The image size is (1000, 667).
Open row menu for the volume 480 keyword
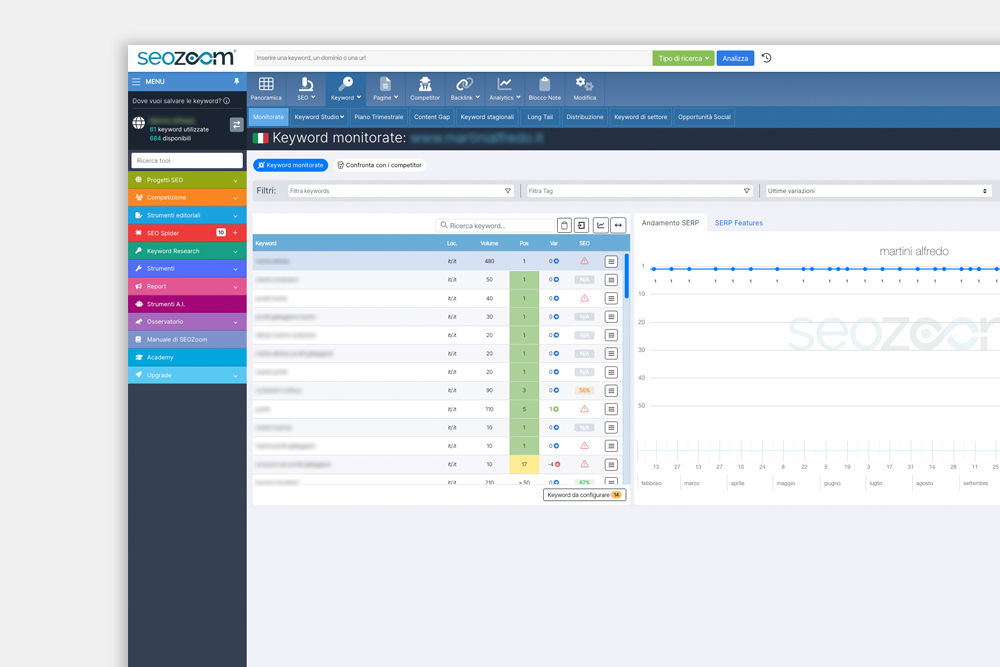(611, 261)
